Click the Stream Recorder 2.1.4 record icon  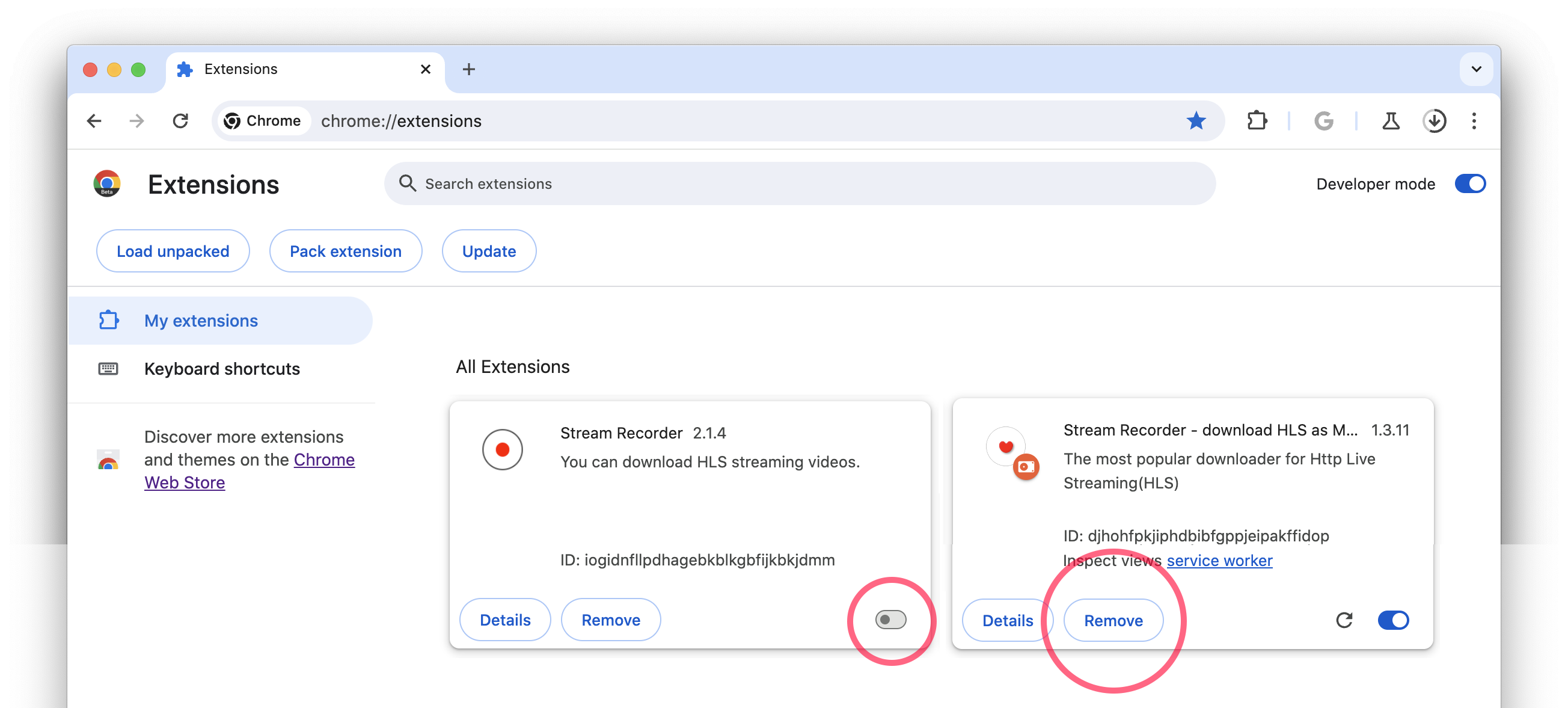click(502, 449)
